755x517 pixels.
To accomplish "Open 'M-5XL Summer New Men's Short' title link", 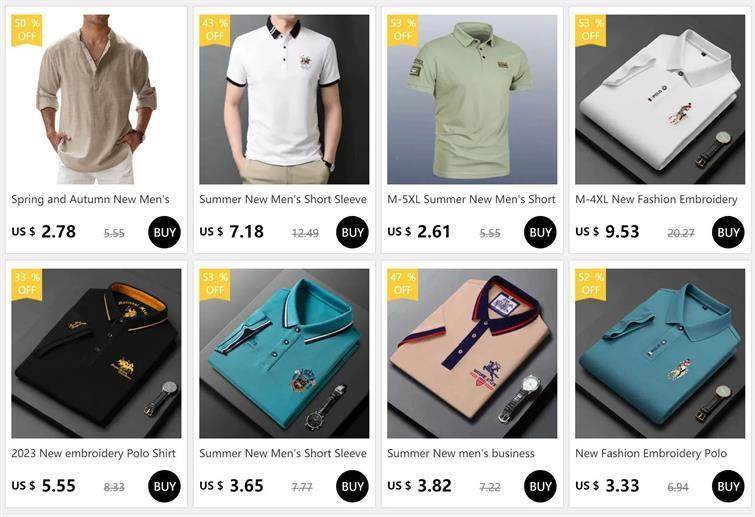I will coord(471,199).
